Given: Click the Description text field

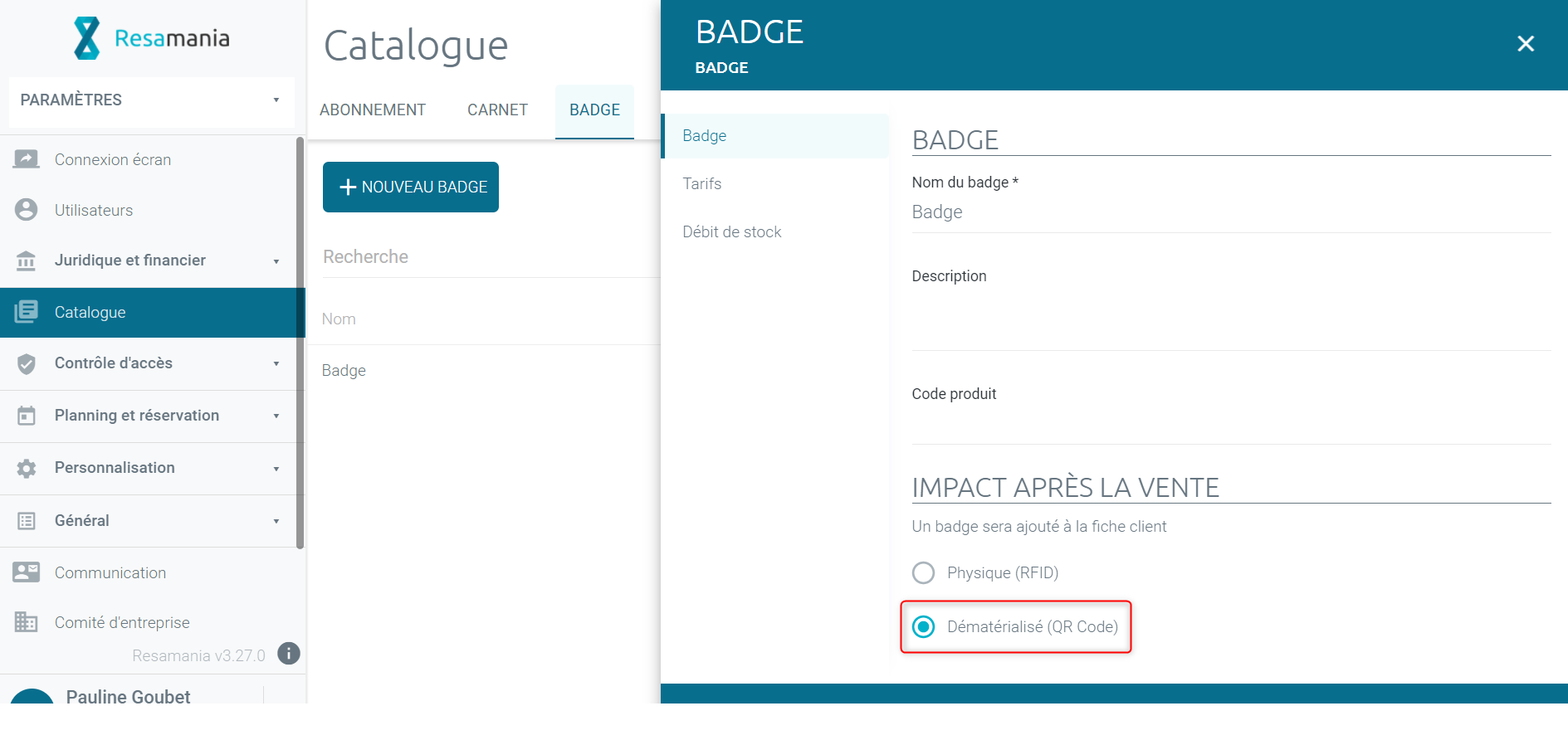Looking at the screenshot, I should pos(1231,319).
